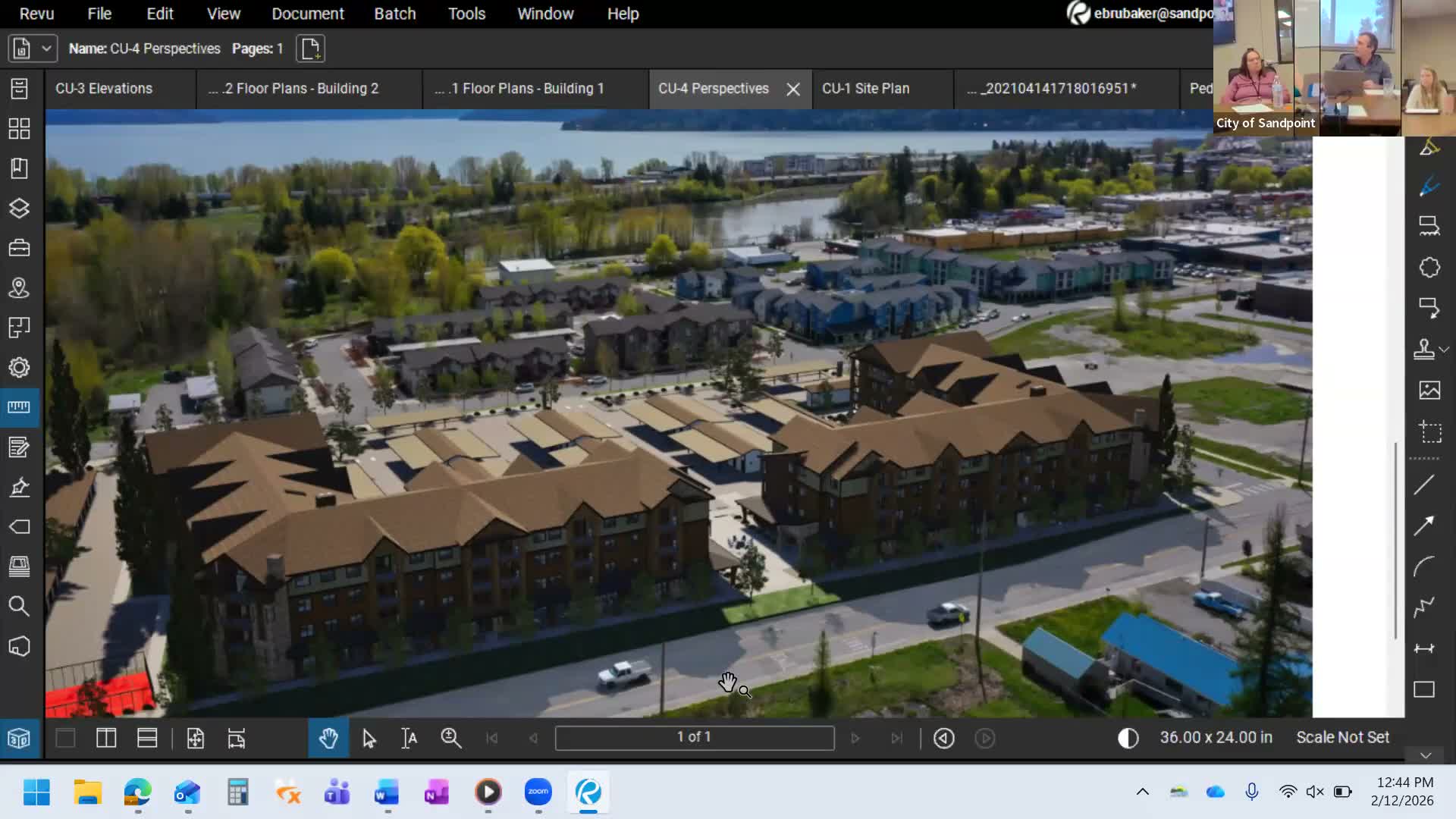
Task: Open the 3D Model Tree panel
Action: tap(19, 739)
